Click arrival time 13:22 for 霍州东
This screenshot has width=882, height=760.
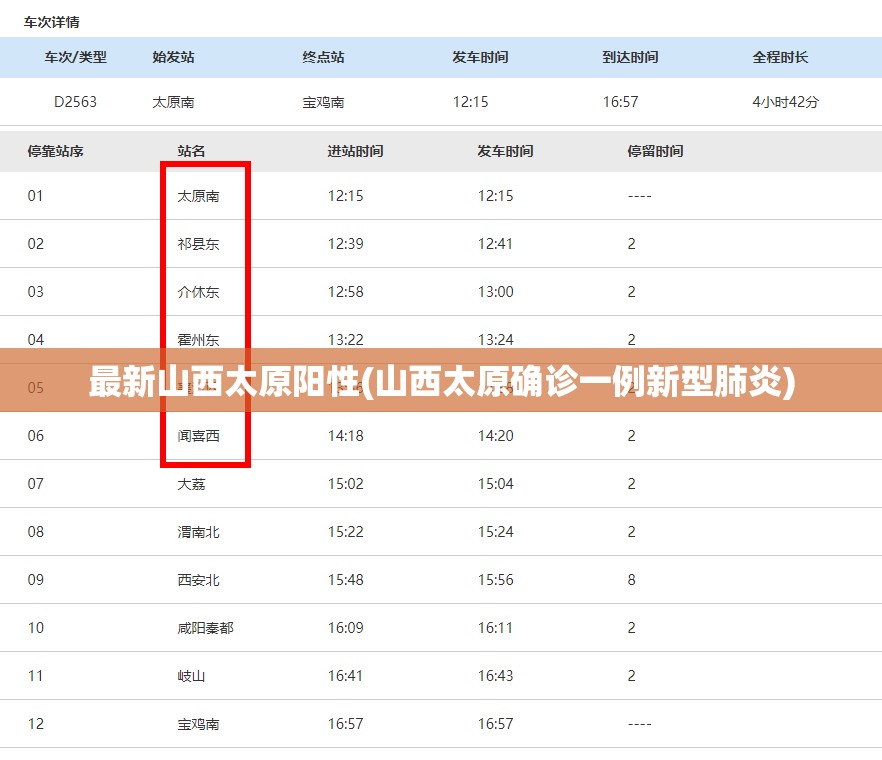coord(345,340)
